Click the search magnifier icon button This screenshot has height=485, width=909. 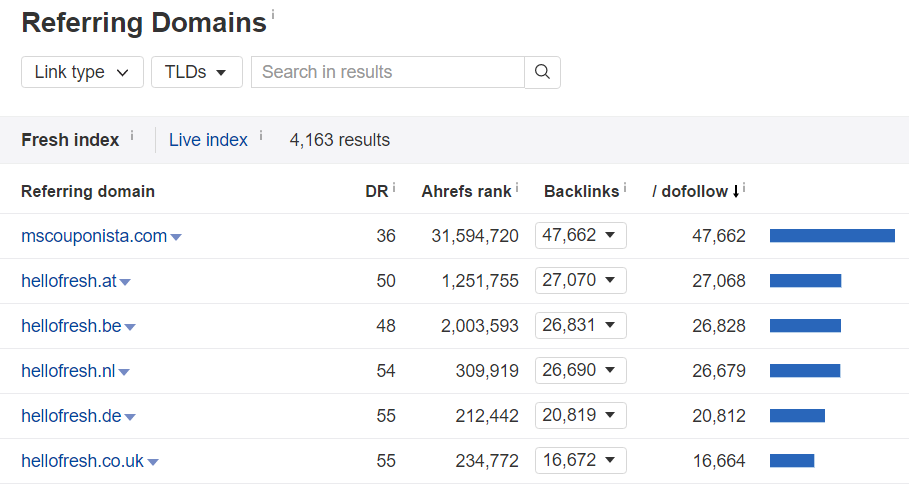pyautogui.click(x=542, y=72)
